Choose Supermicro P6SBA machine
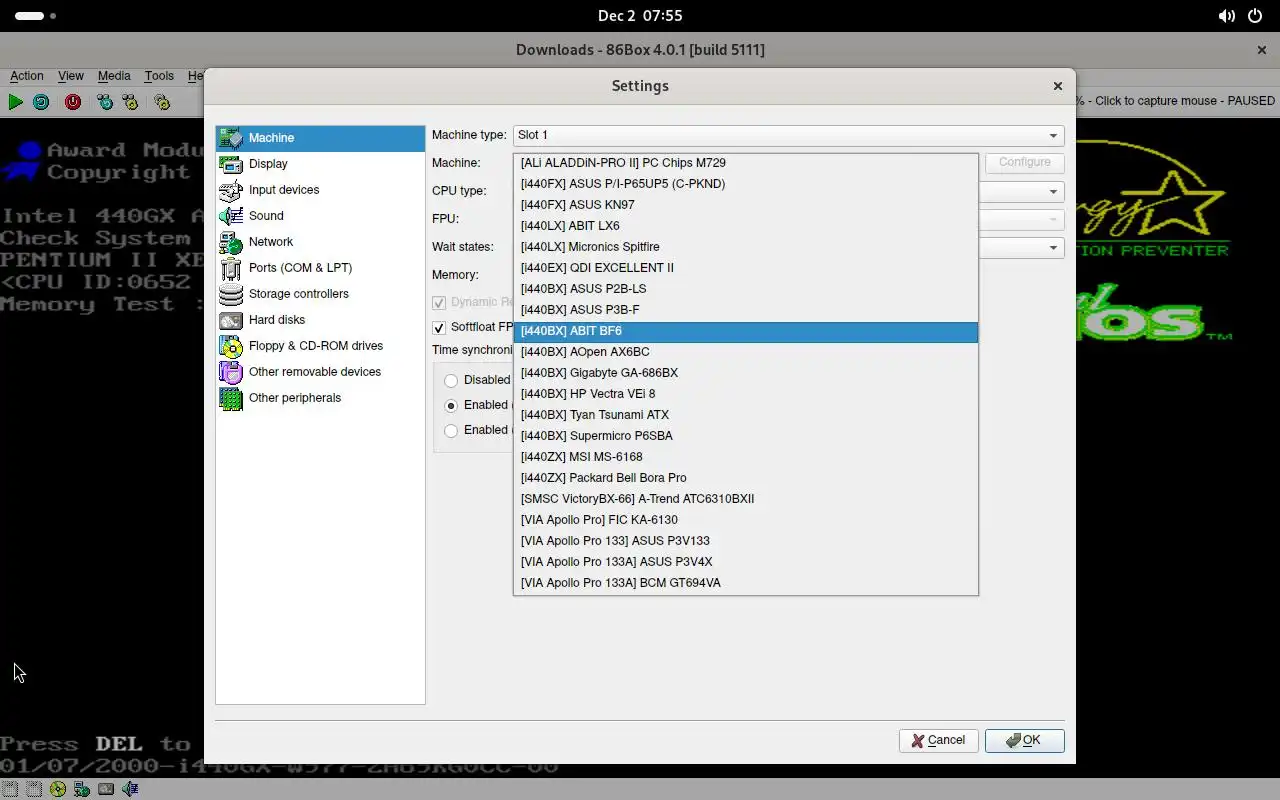 pos(746,436)
